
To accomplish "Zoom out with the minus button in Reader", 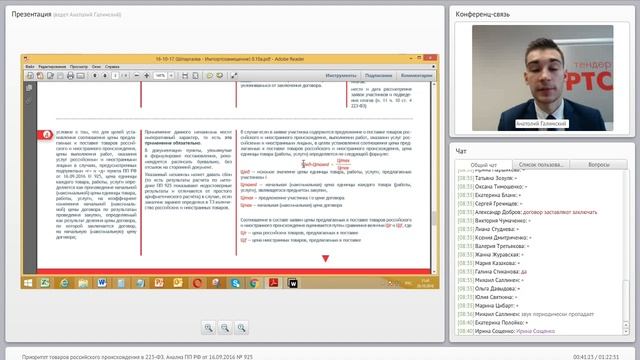I will tap(137, 76).
